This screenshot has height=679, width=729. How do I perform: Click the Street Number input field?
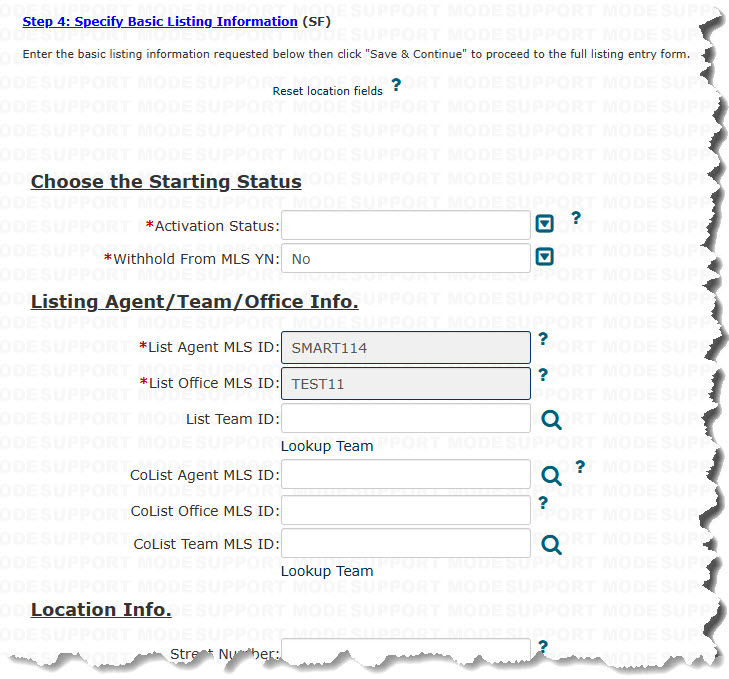point(405,649)
